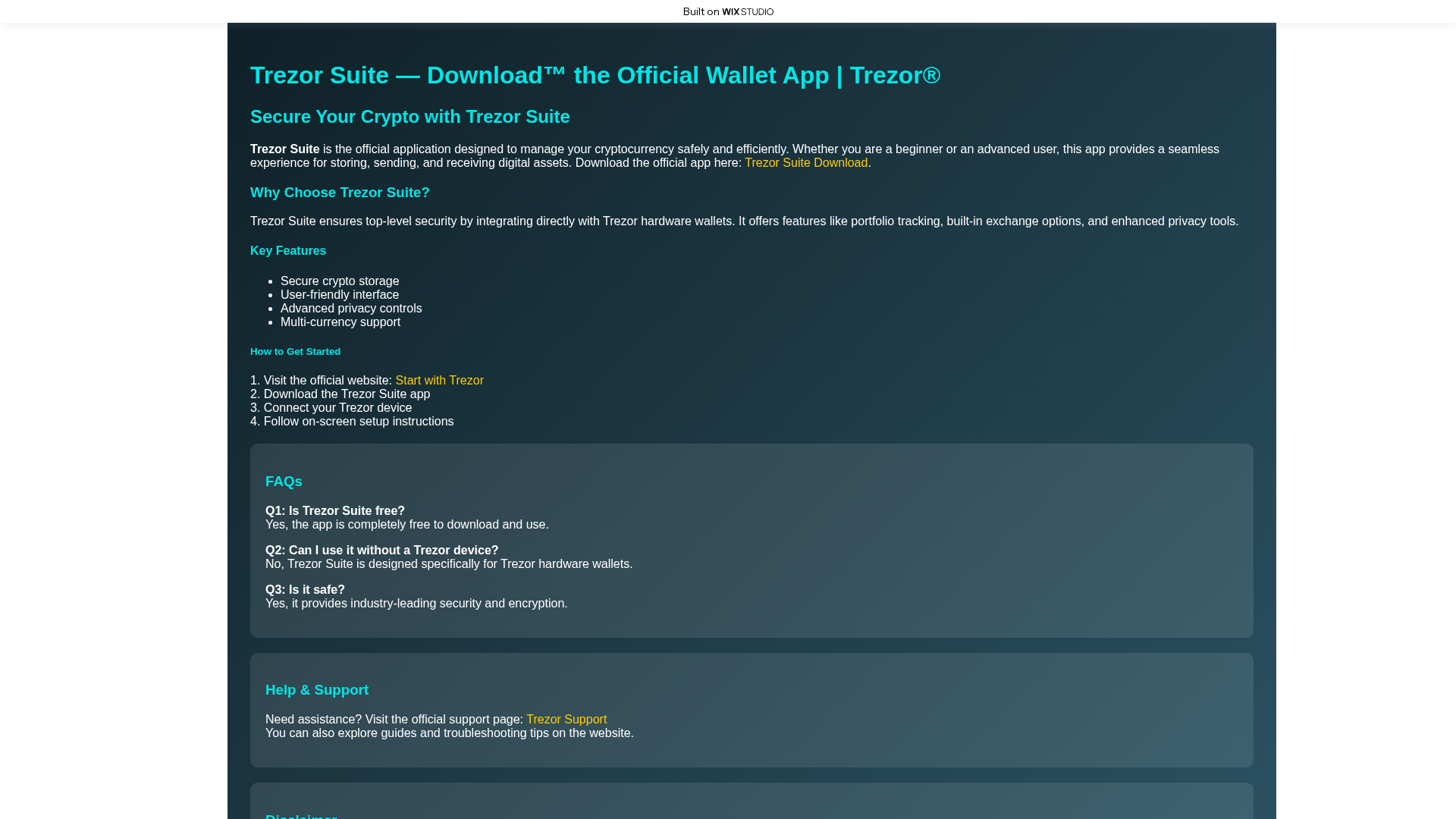Open the Trezor Suite Download link
The width and height of the screenshot is (1456, 819).
point(806,162)
